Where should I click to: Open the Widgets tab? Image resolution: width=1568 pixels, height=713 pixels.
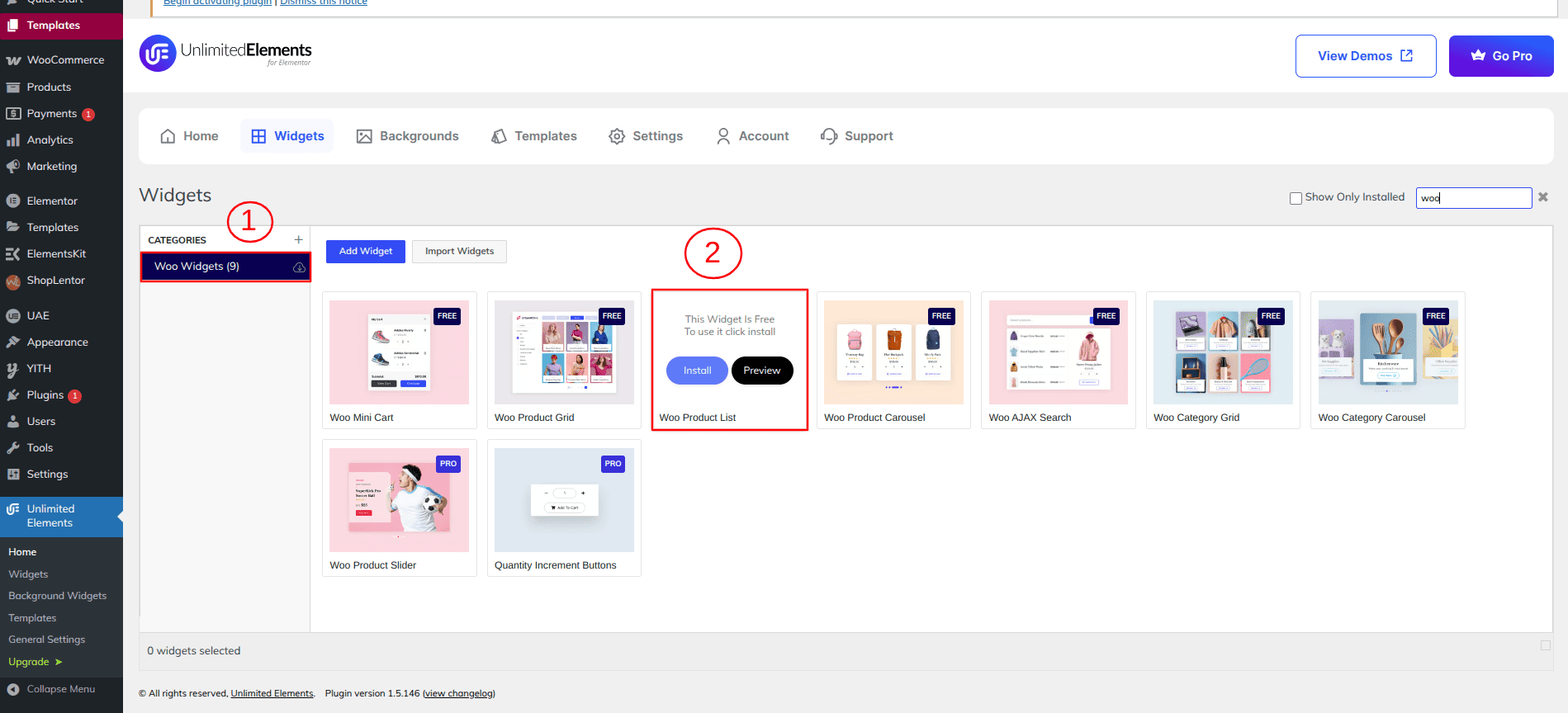[x=287, y=136]
